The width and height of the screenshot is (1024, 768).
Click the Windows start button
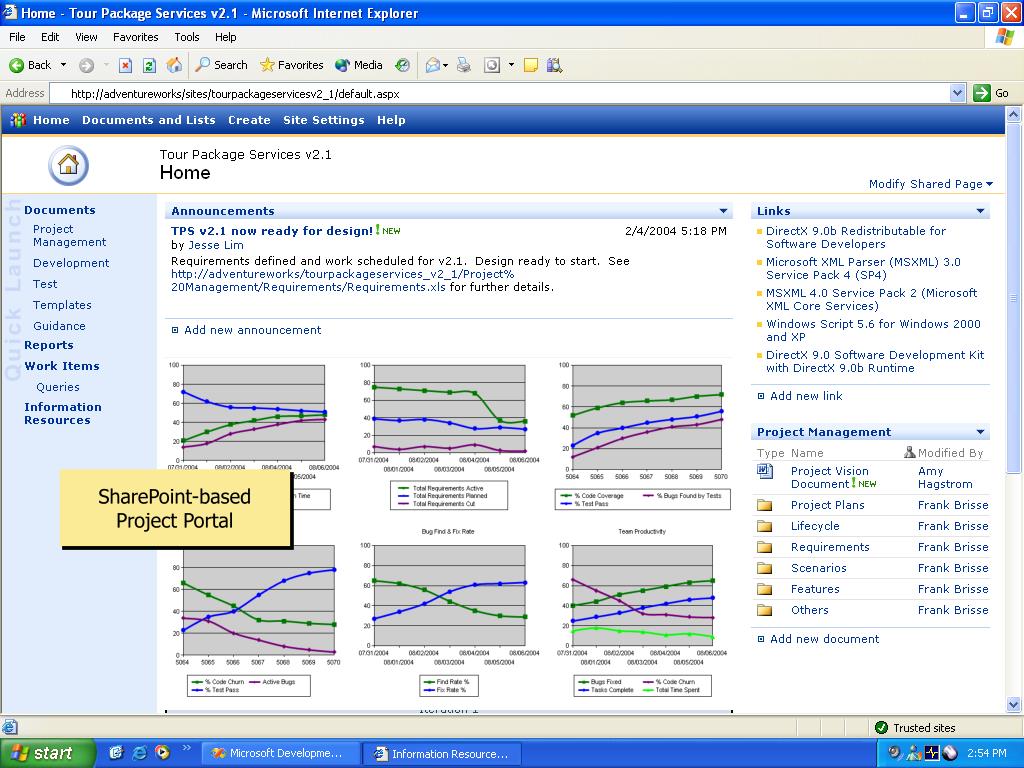[x=48, y=753]
